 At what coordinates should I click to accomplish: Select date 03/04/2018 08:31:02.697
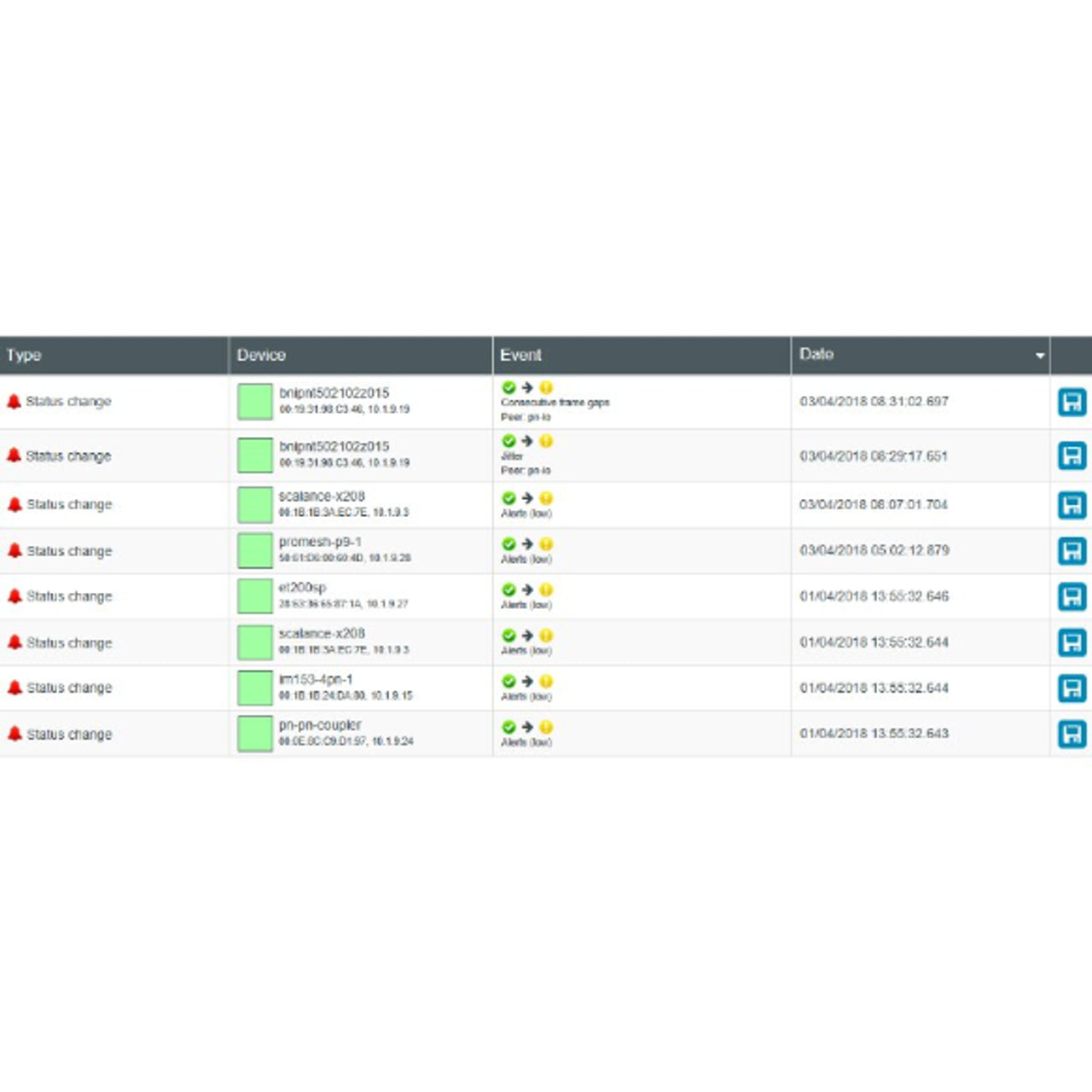(x=874, y=401)
